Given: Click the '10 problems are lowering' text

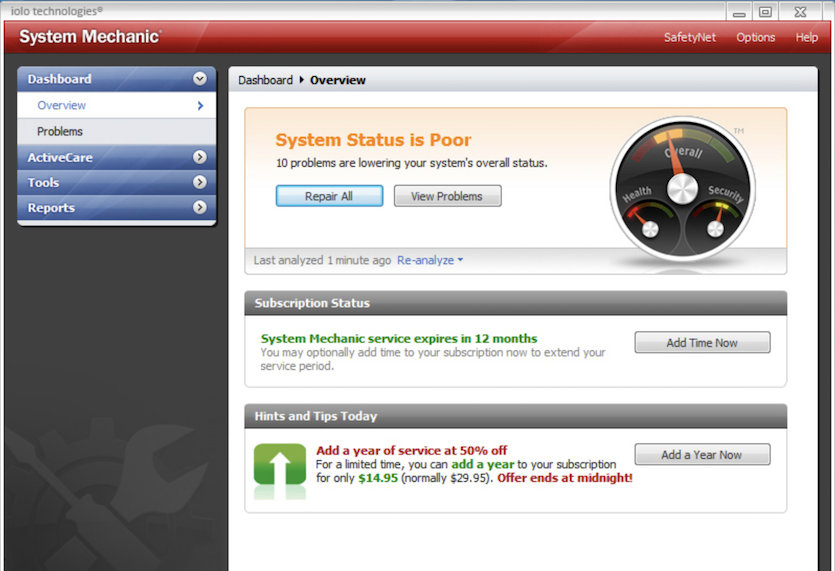Looking at the screenshot, I should [412, 163].
